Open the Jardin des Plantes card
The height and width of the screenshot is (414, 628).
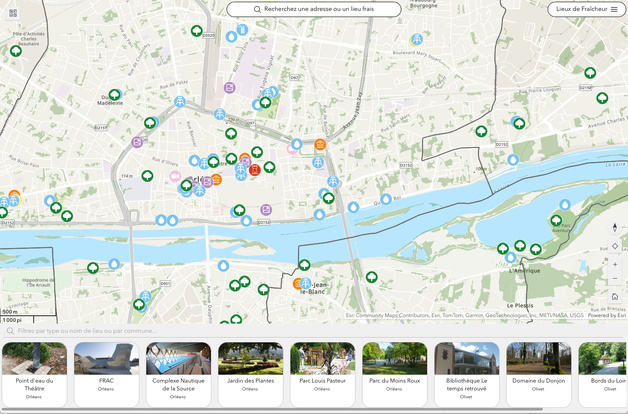pyautogui.click(x=250, y=374)
